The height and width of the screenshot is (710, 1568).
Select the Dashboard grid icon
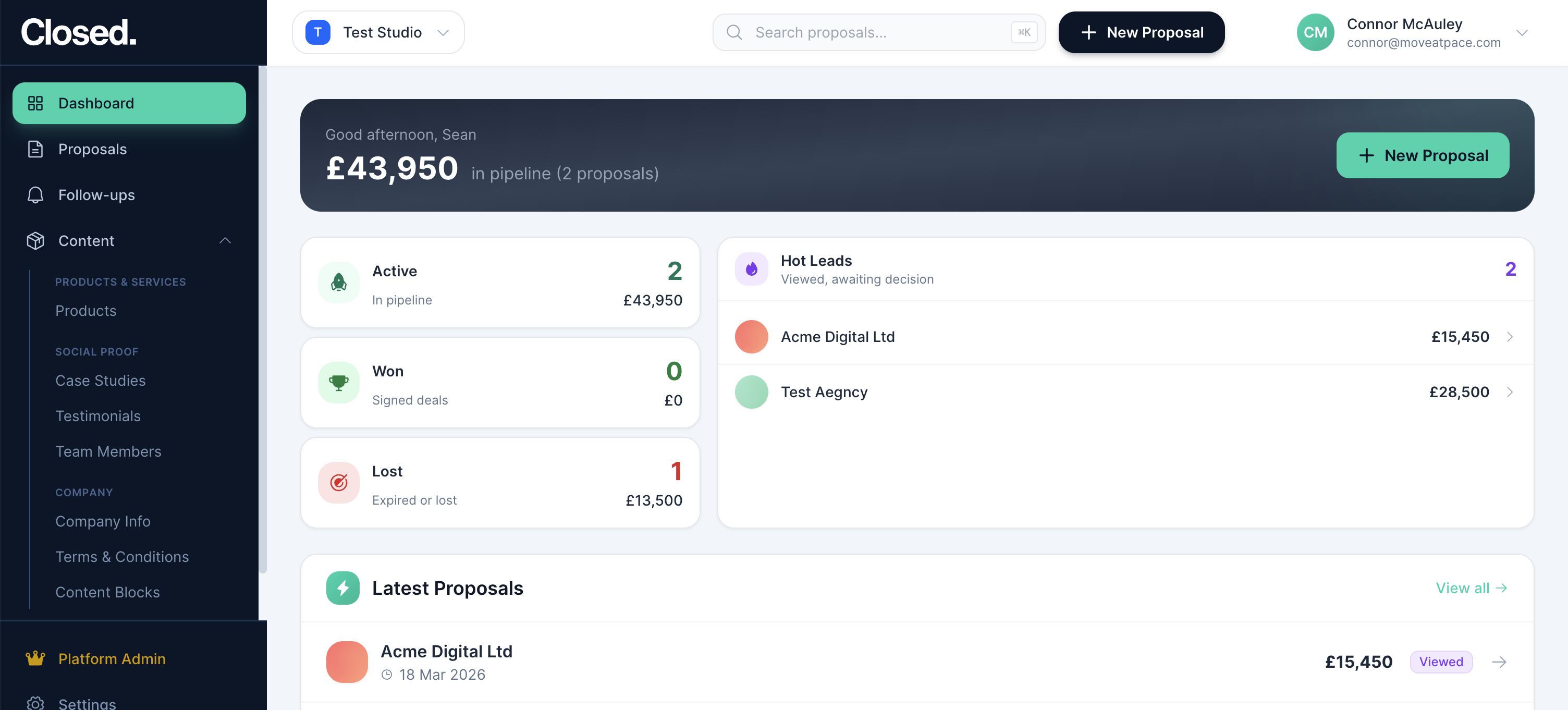(x=35, y=103)
